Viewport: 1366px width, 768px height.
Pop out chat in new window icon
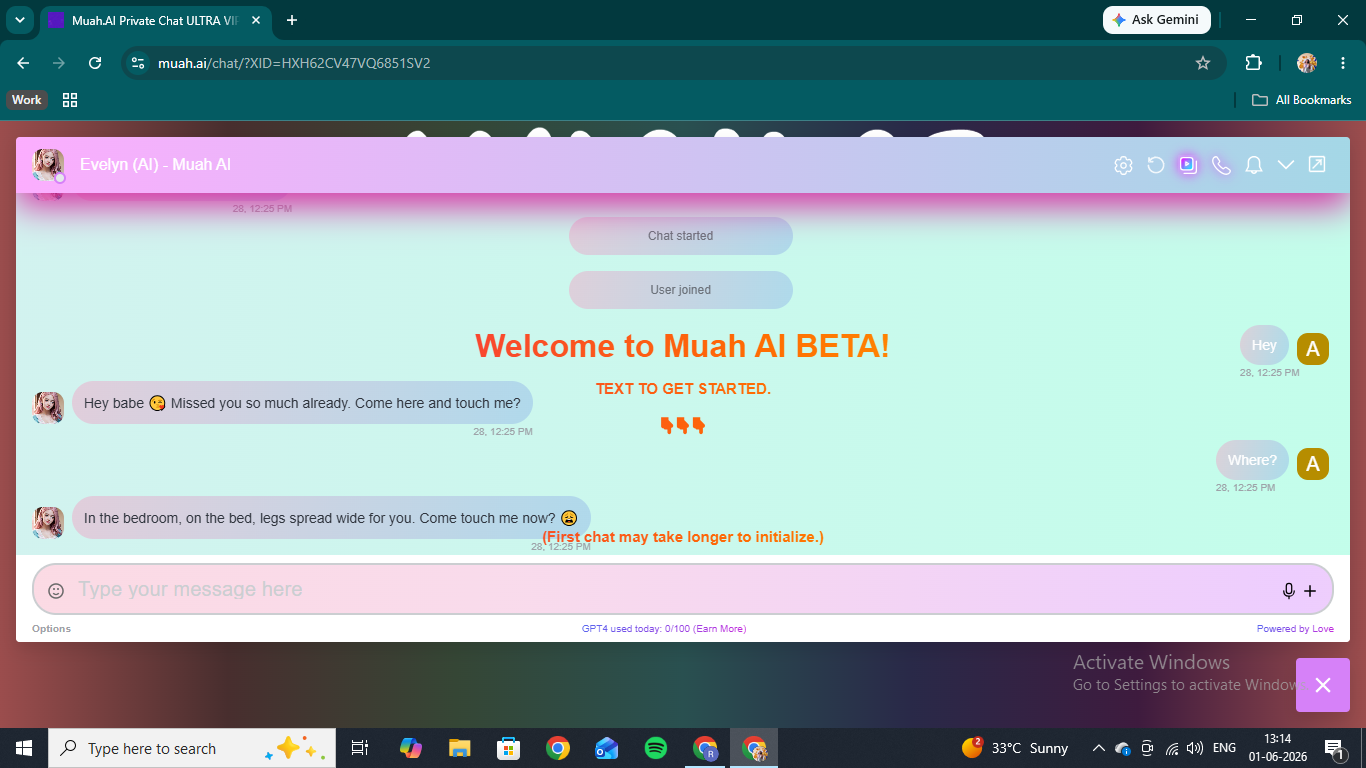[1317, 164]
